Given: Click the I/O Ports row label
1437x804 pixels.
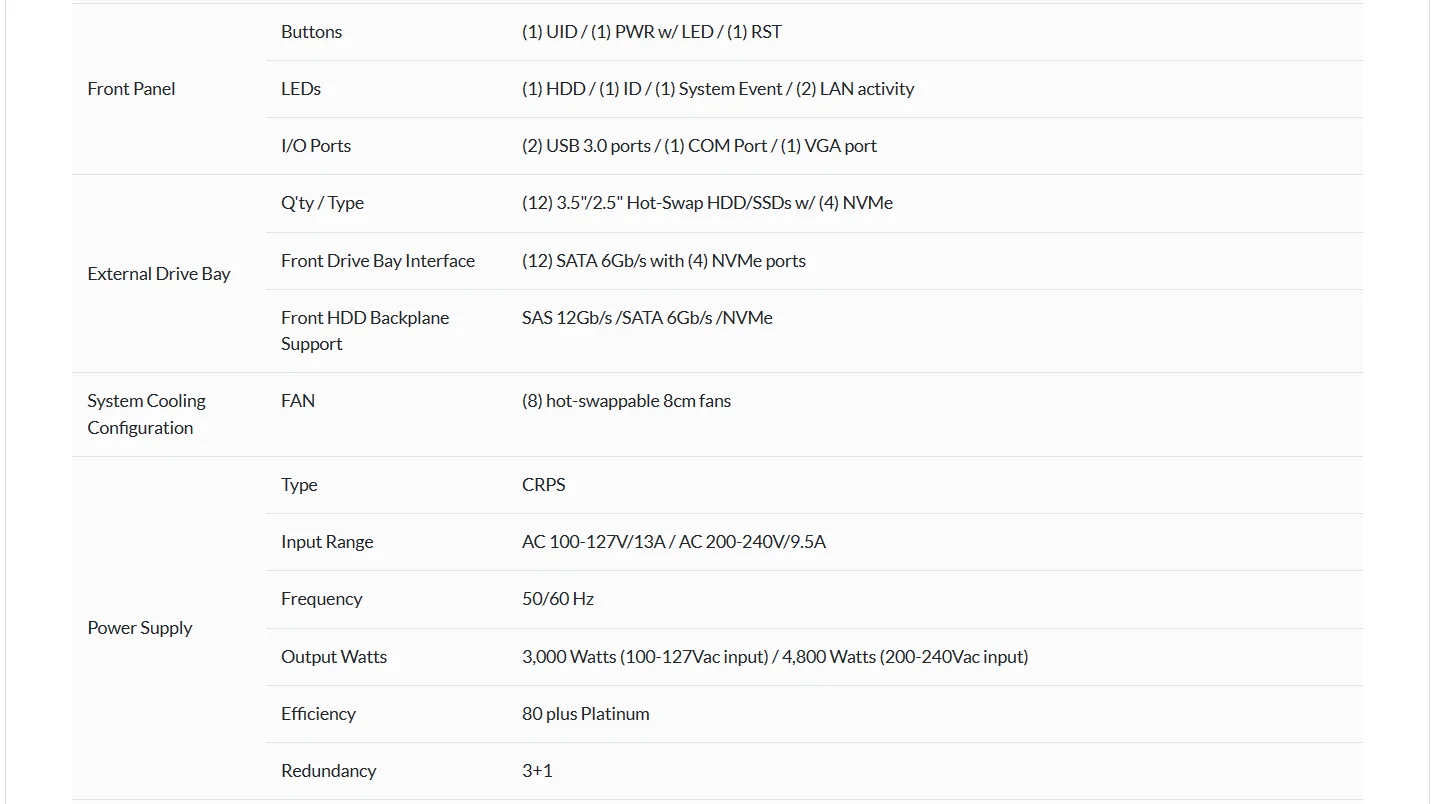Looking at the screenshot, I should click(x=316, y=146).
